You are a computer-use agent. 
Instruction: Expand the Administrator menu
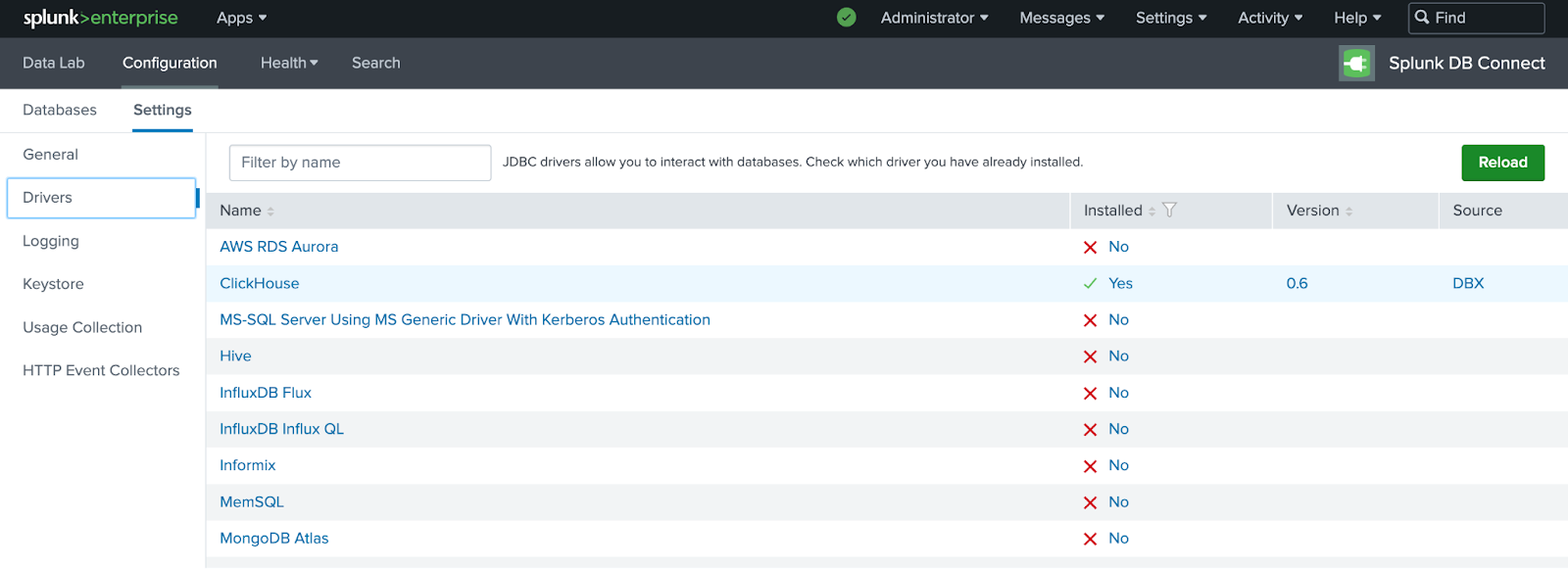(x=934, y=18)
